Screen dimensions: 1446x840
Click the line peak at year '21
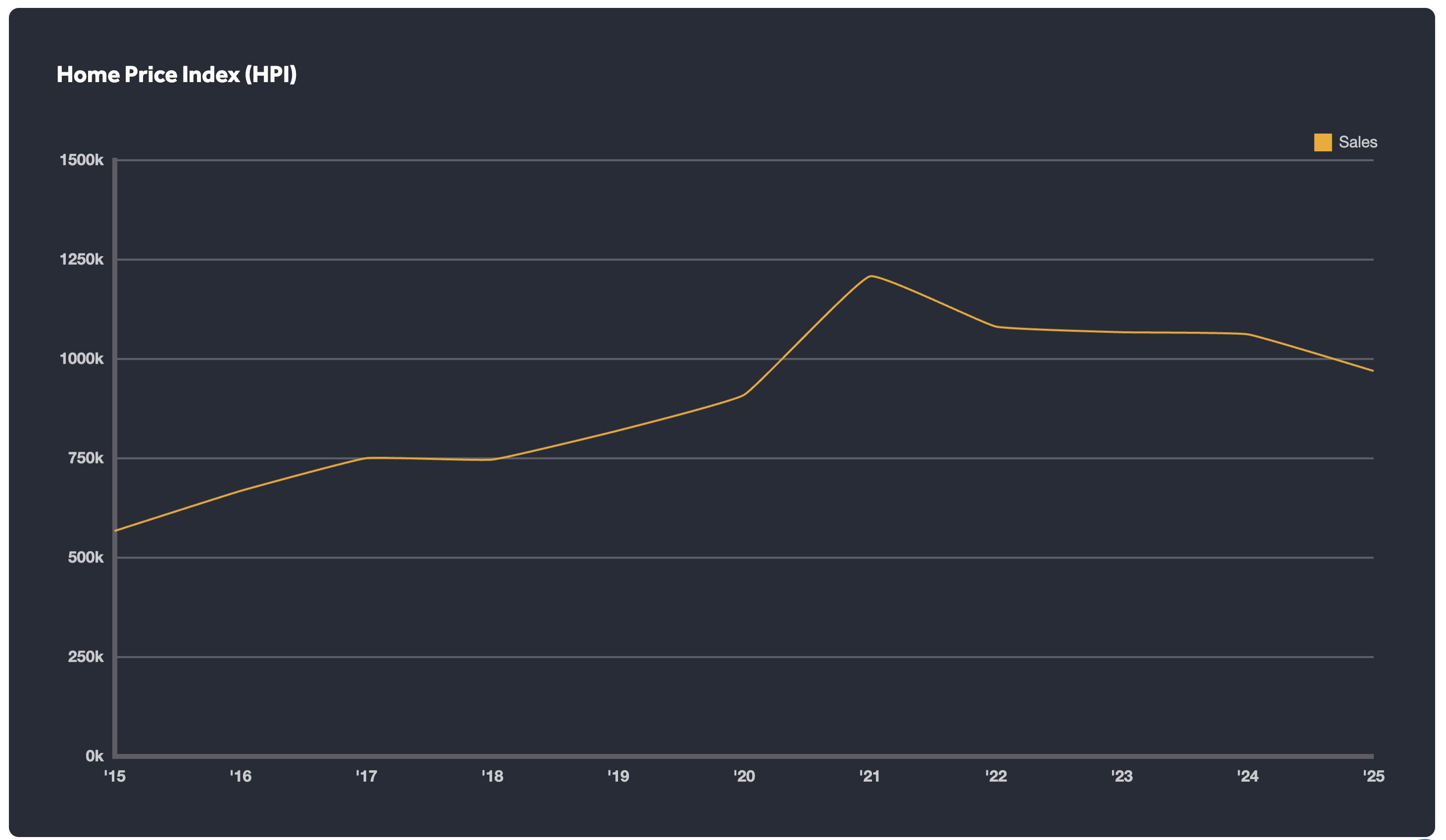pyautogui.click(x=870, y=276)
